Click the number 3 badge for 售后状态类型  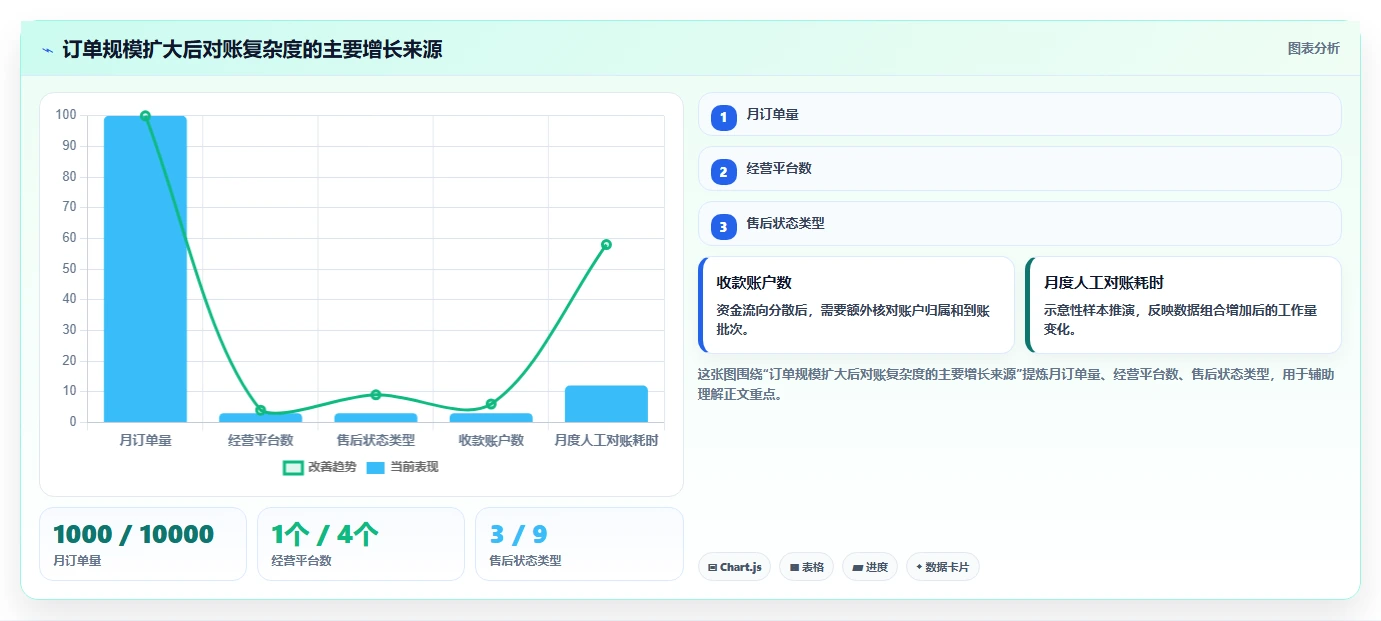[x=724, y=227]
